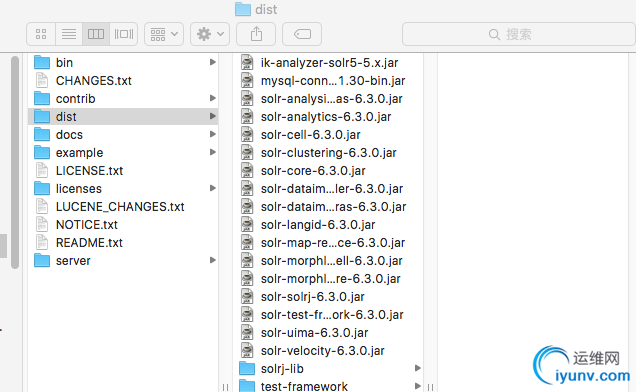
Task: Open the item arrangement dropdown
Action: tap(164, 34)
